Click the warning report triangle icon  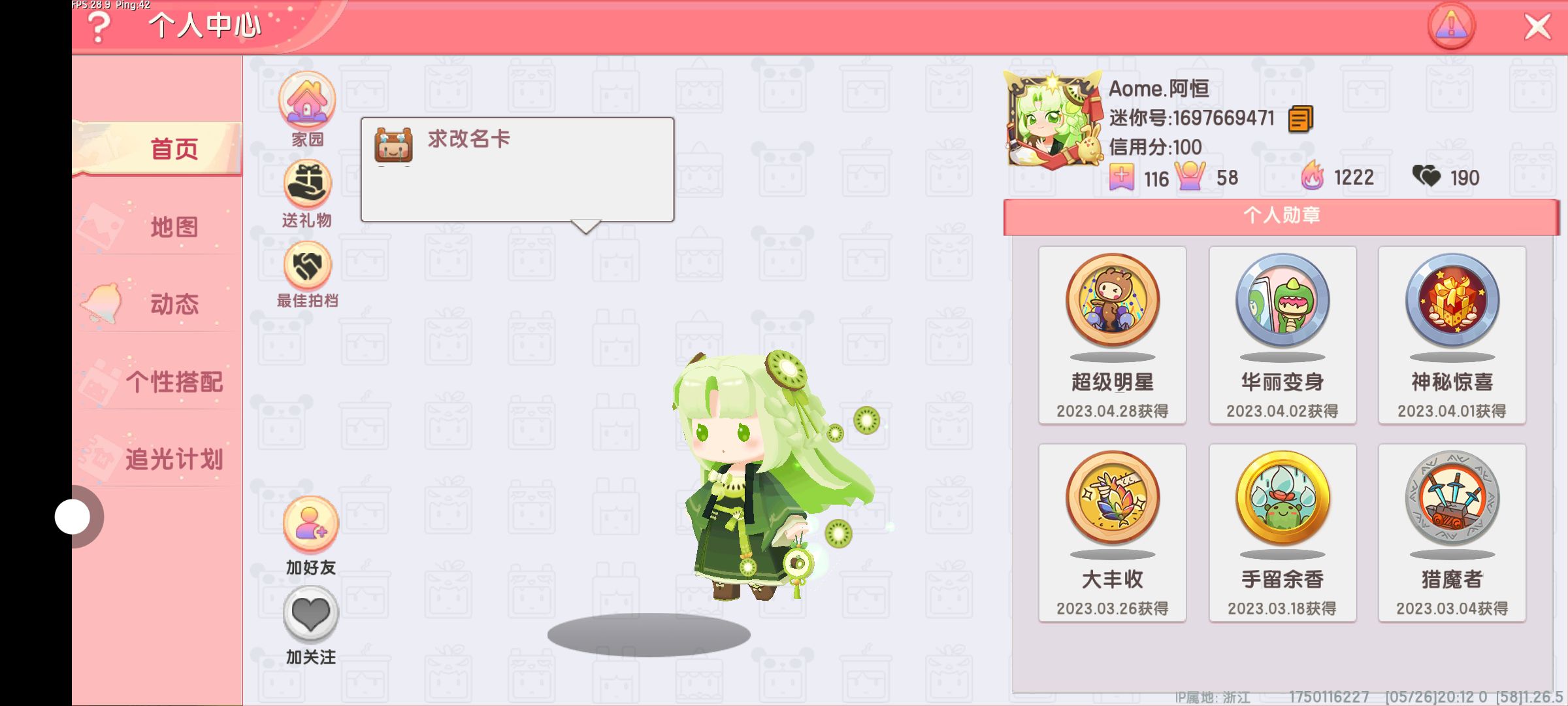click(x=1451, y=27)
